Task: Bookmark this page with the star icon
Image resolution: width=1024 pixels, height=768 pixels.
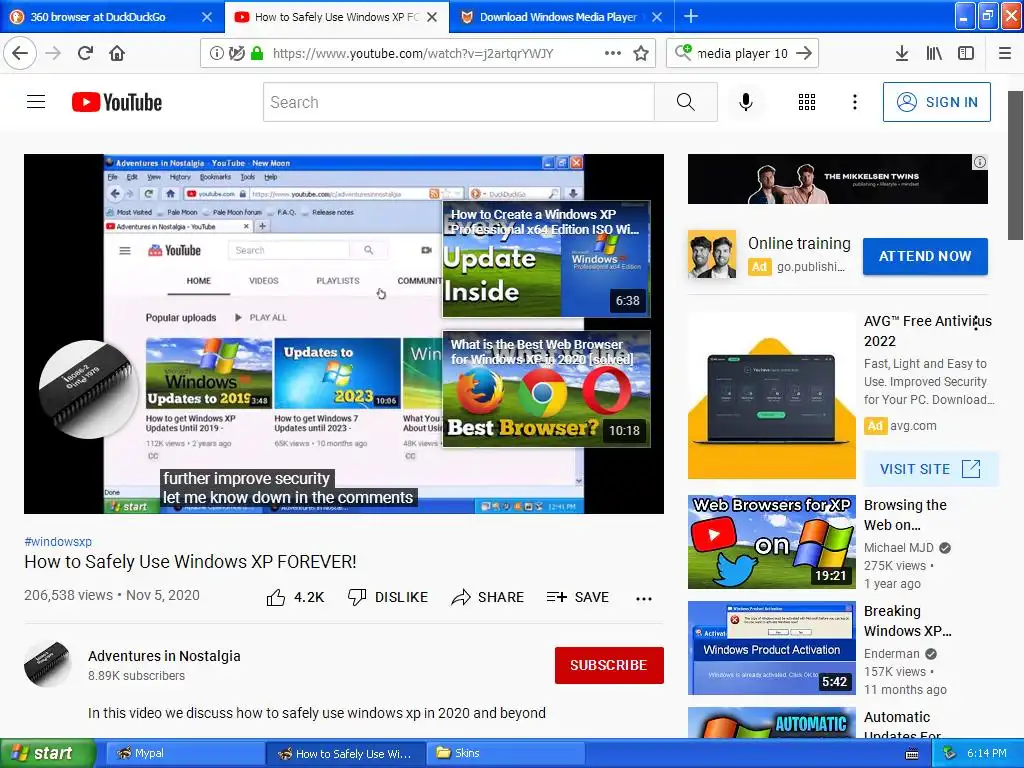Action: pos(641,54)
